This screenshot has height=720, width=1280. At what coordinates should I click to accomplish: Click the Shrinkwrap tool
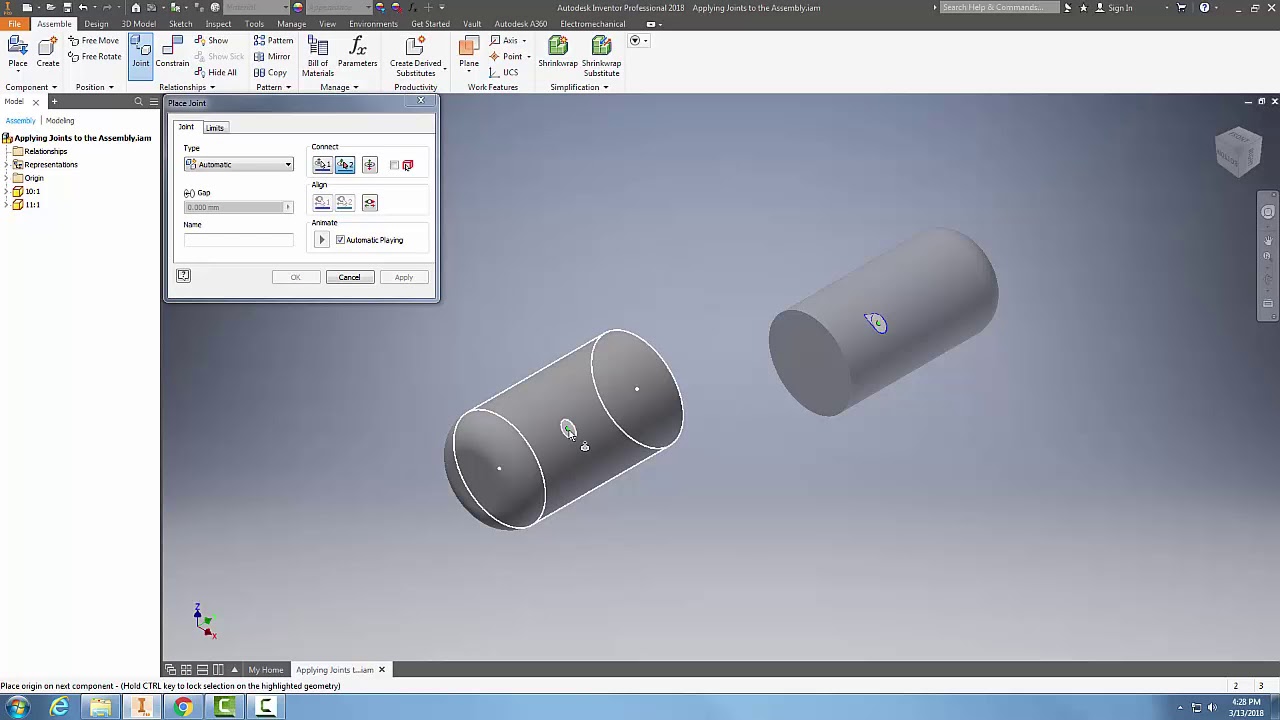558,52
